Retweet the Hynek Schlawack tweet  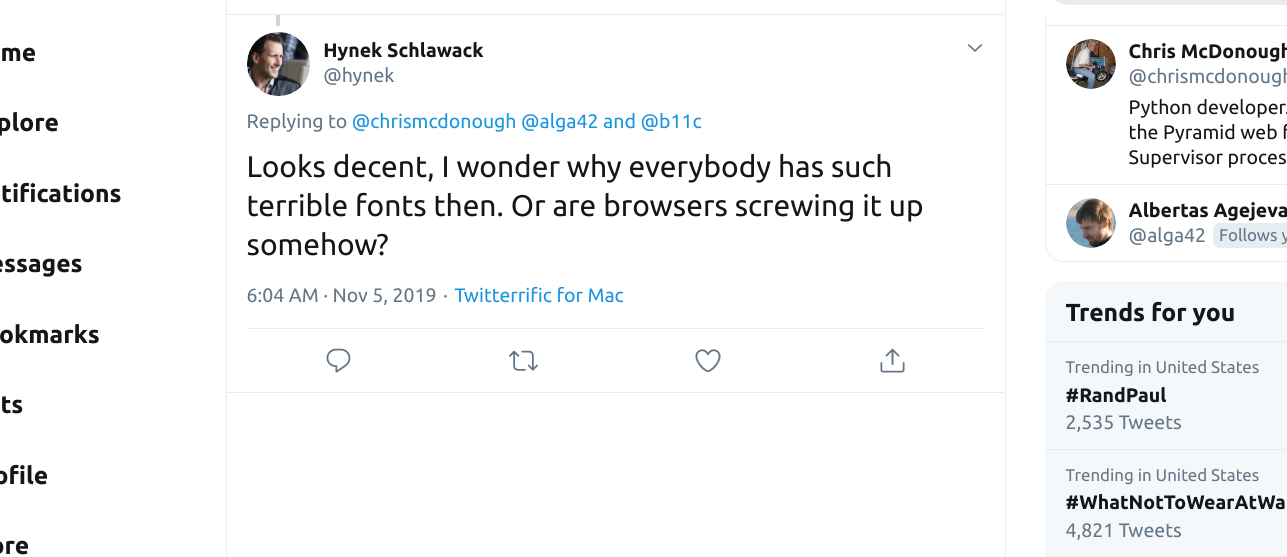coord(523,360)
